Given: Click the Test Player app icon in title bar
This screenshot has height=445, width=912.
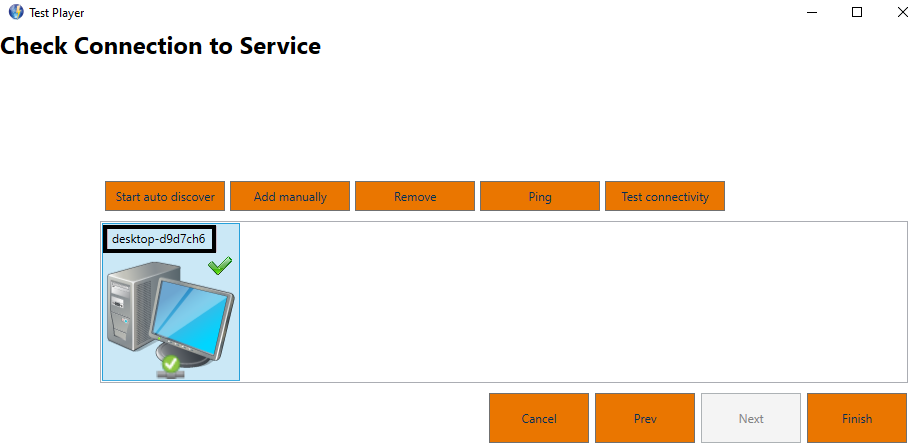Looking at the screenshot, I should tap(15, 13).
